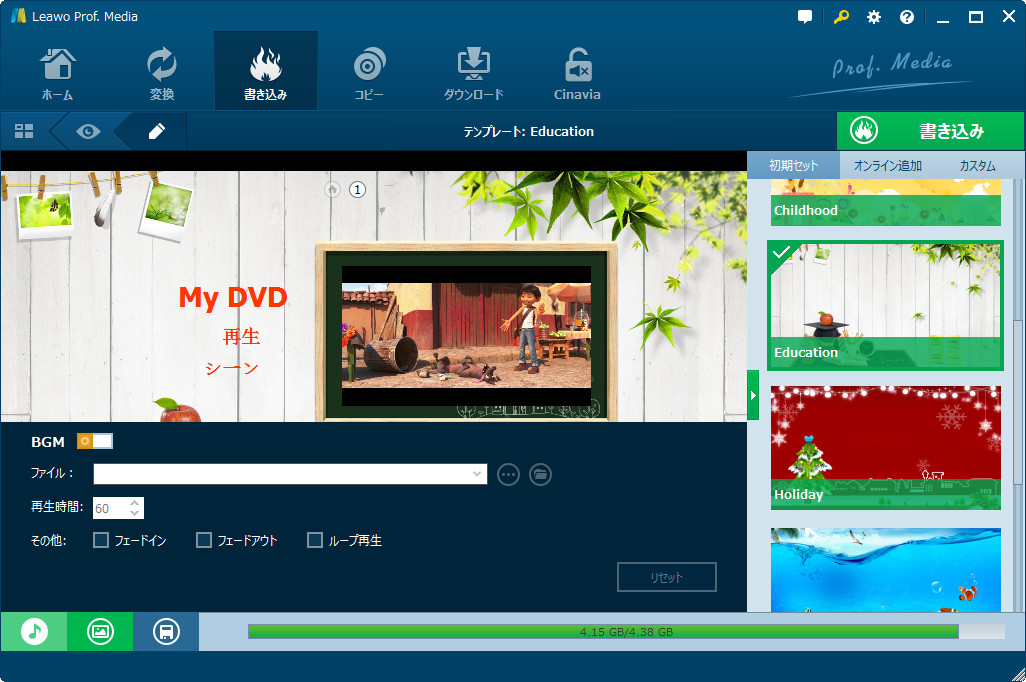Open background music settings note icon

click(34, 631)
